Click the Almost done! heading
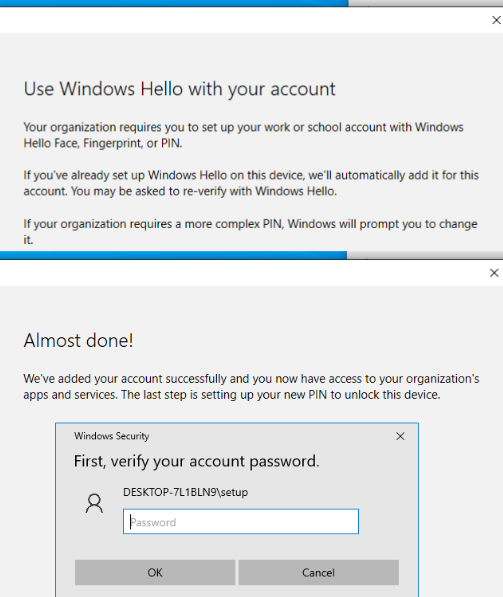The width and height of the screenshot is (503, 597). pos(78,340)
